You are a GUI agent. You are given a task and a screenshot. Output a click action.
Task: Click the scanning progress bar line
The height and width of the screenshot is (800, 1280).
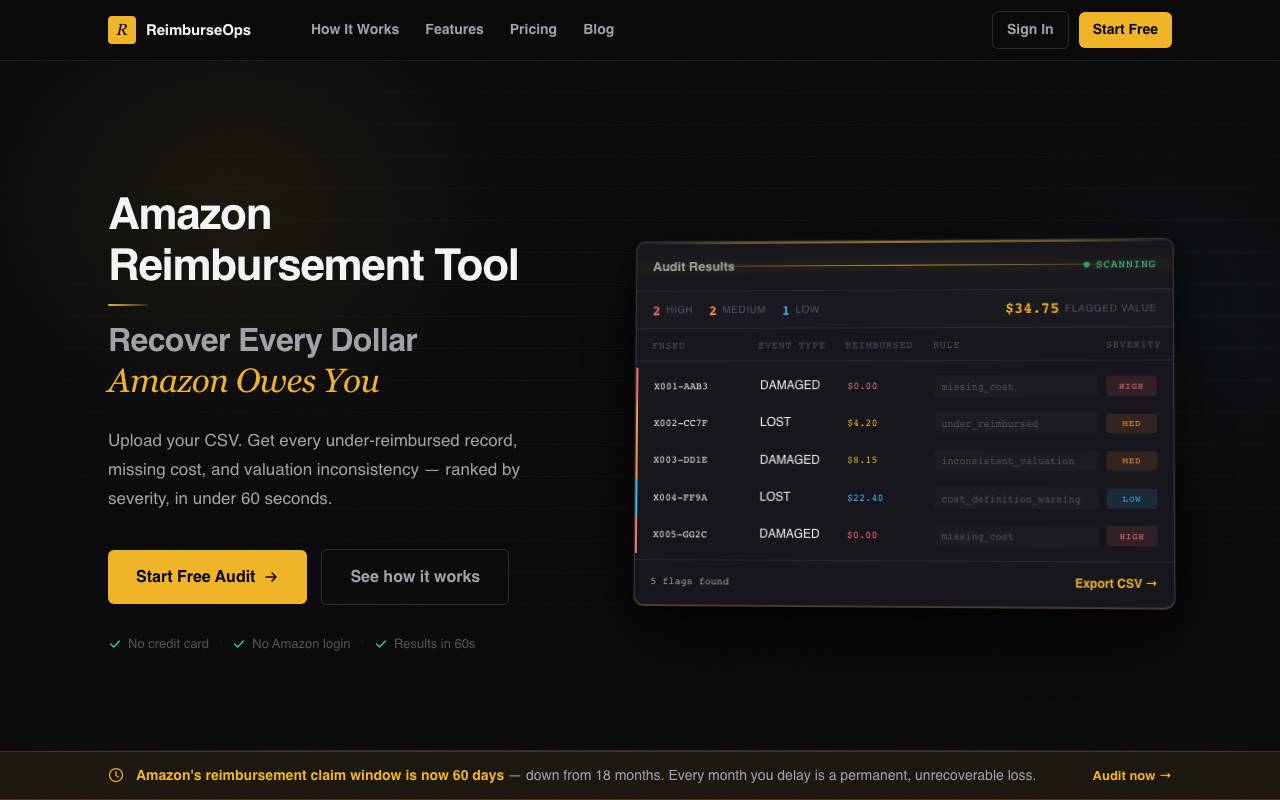pos(908,266)
